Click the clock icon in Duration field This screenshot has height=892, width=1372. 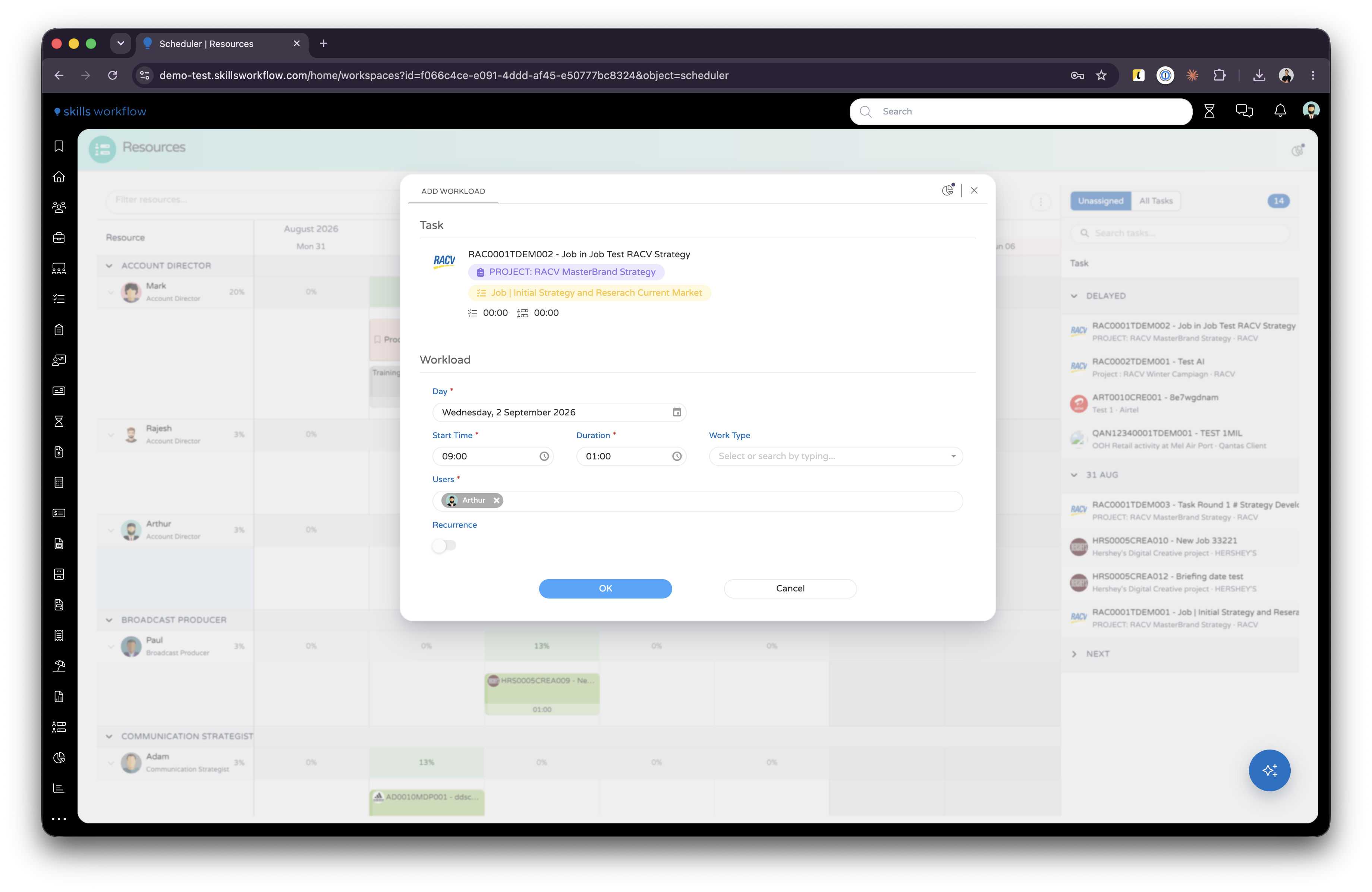[676, 457]
